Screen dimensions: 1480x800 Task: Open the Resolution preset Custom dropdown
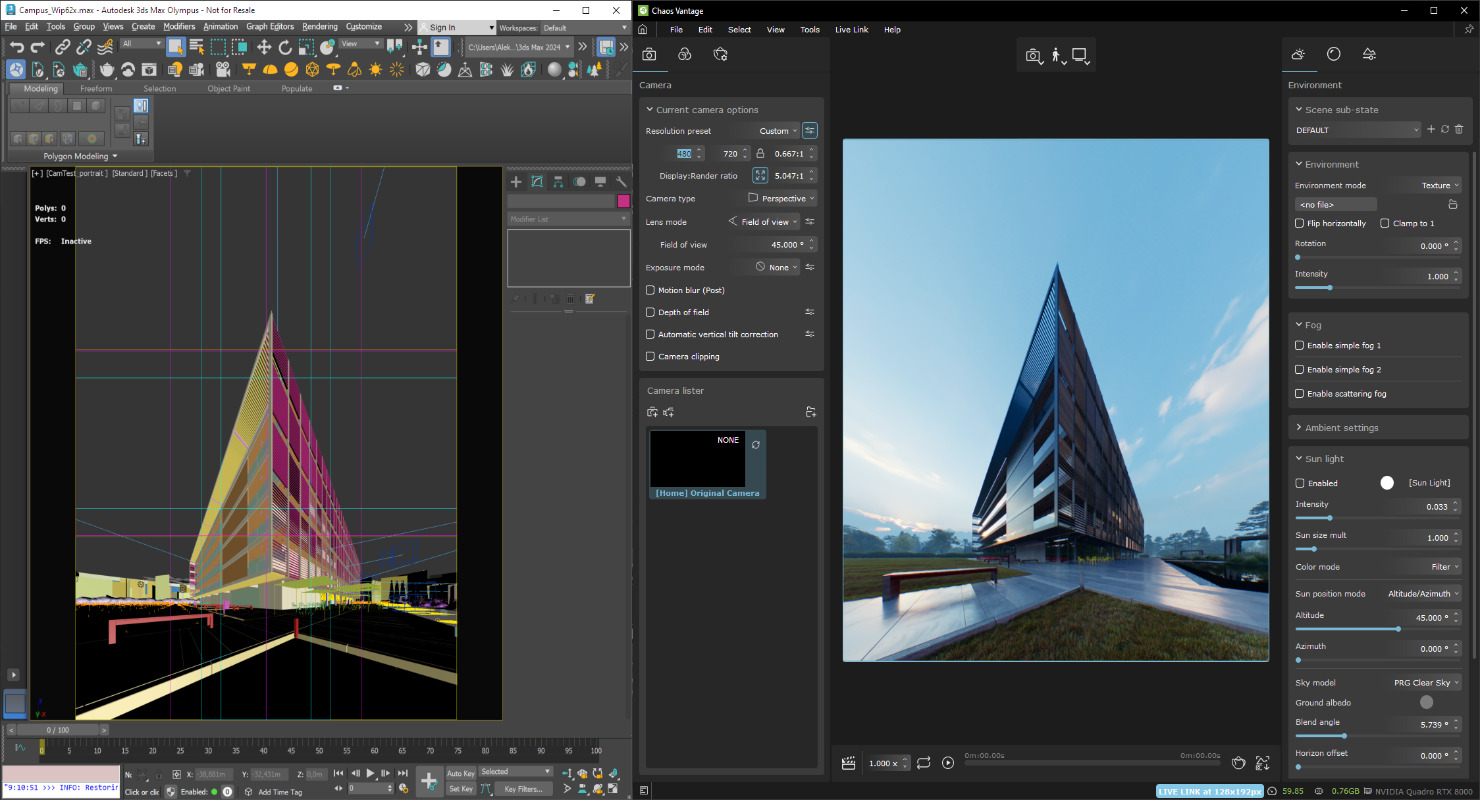(778, 130)
